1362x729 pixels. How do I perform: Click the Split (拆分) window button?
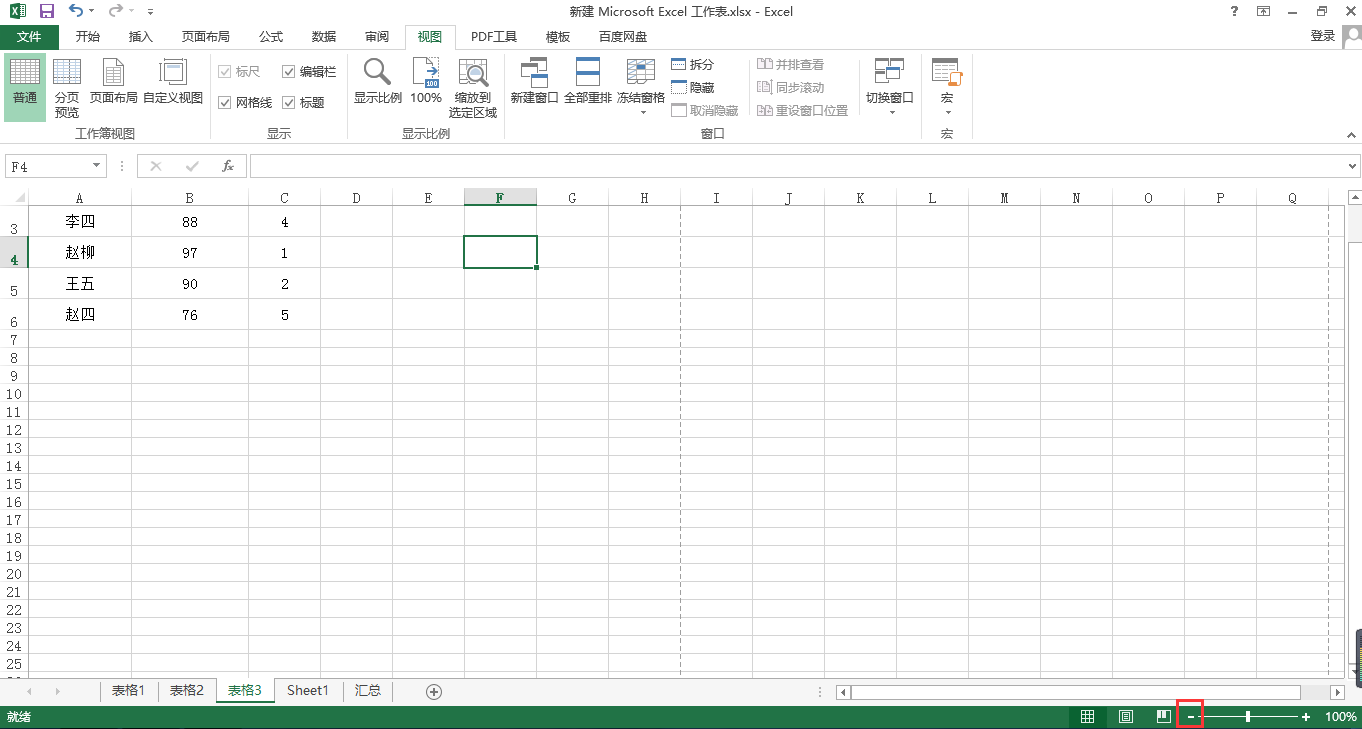[693, 65]
